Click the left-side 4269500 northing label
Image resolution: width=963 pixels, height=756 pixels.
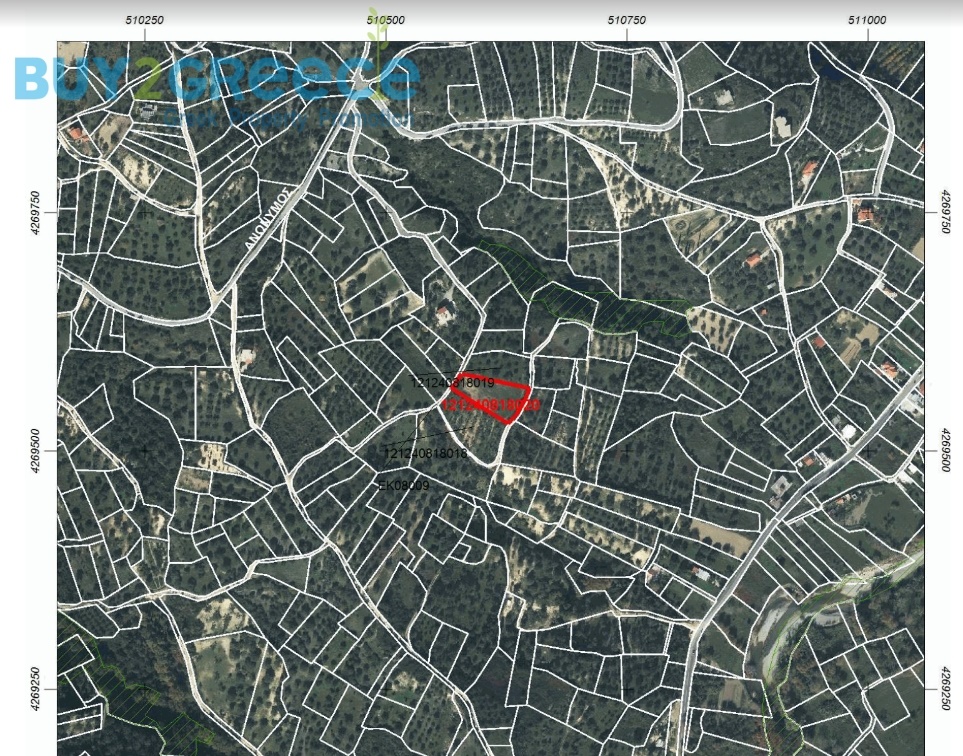(36, 451)
